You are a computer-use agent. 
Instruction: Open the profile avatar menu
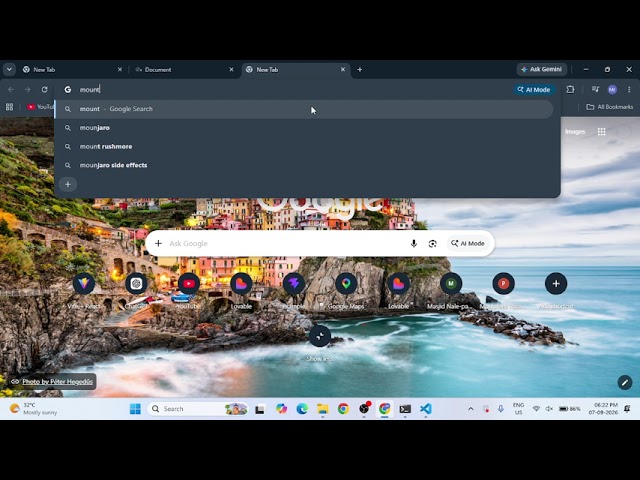(612, 90)
